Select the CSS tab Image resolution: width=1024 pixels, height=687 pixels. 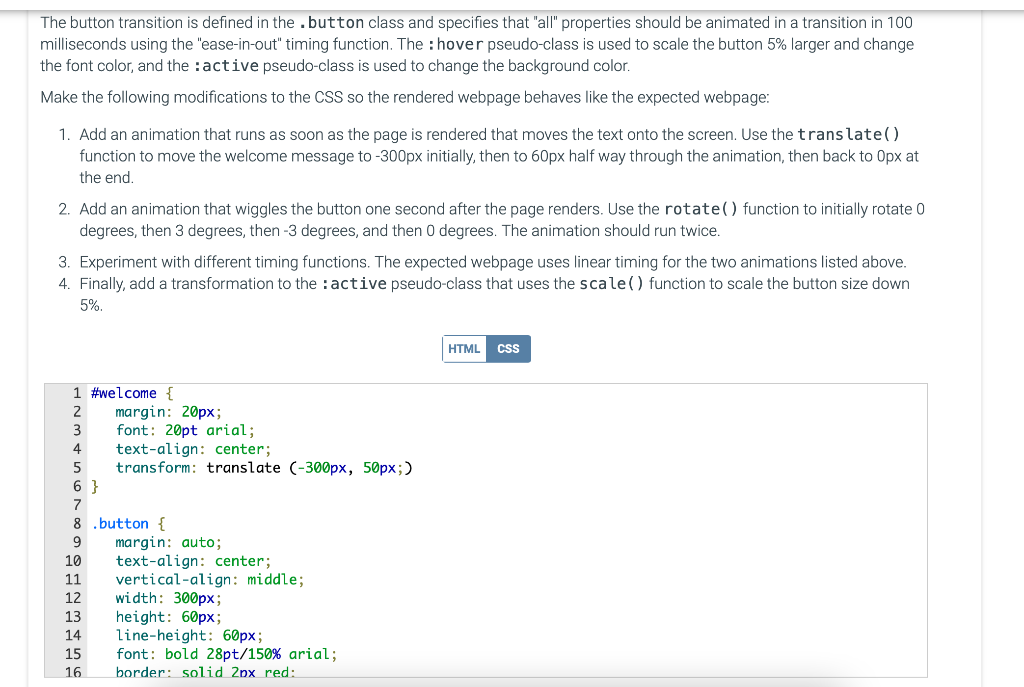click(508, 348)
